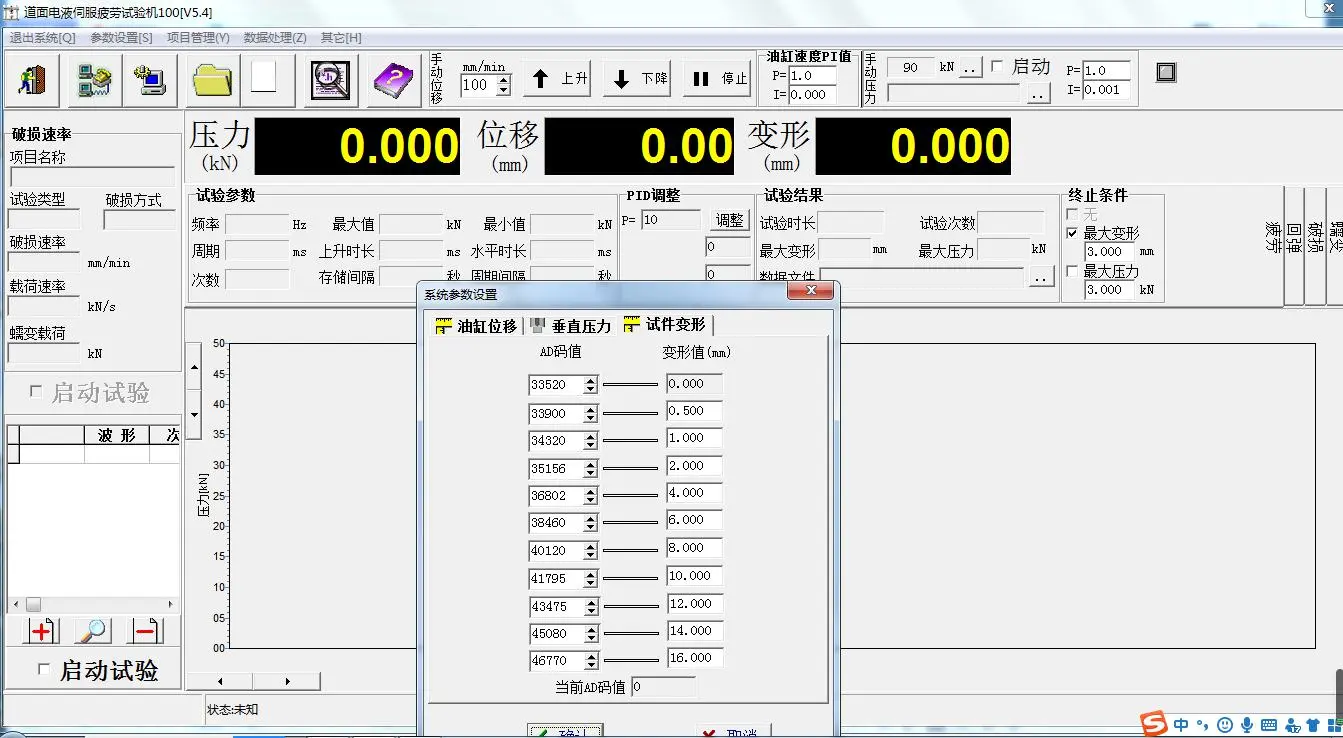The height and width of the screenshot is (738, 1343).
Task: Adjust the mm/min 100 speed spinner
Action: point(503,86)
